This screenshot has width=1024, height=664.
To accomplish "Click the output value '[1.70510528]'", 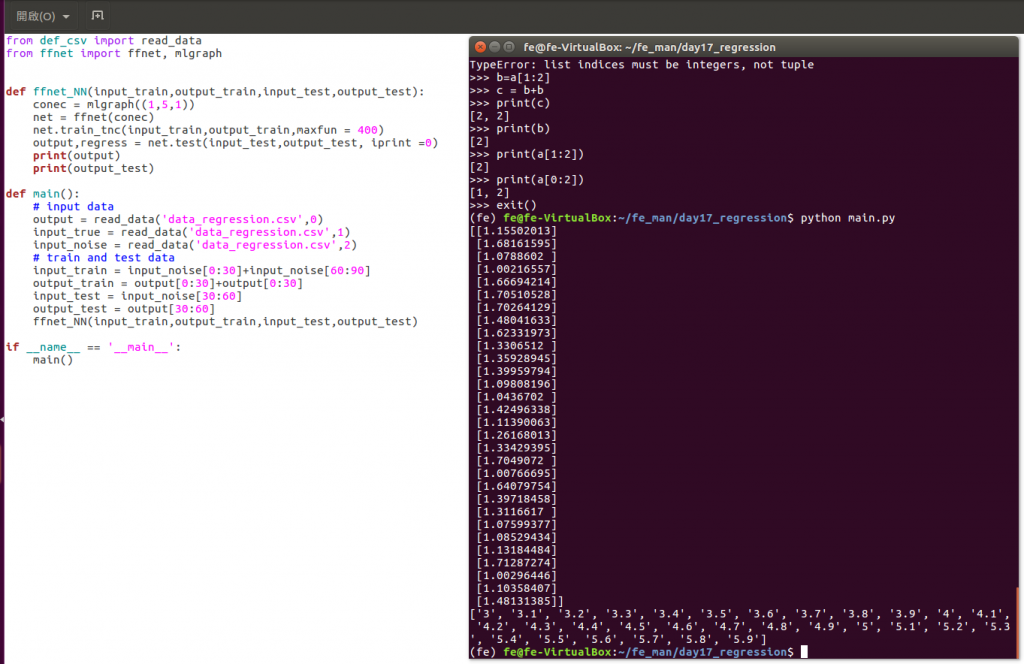I will 517,294.
